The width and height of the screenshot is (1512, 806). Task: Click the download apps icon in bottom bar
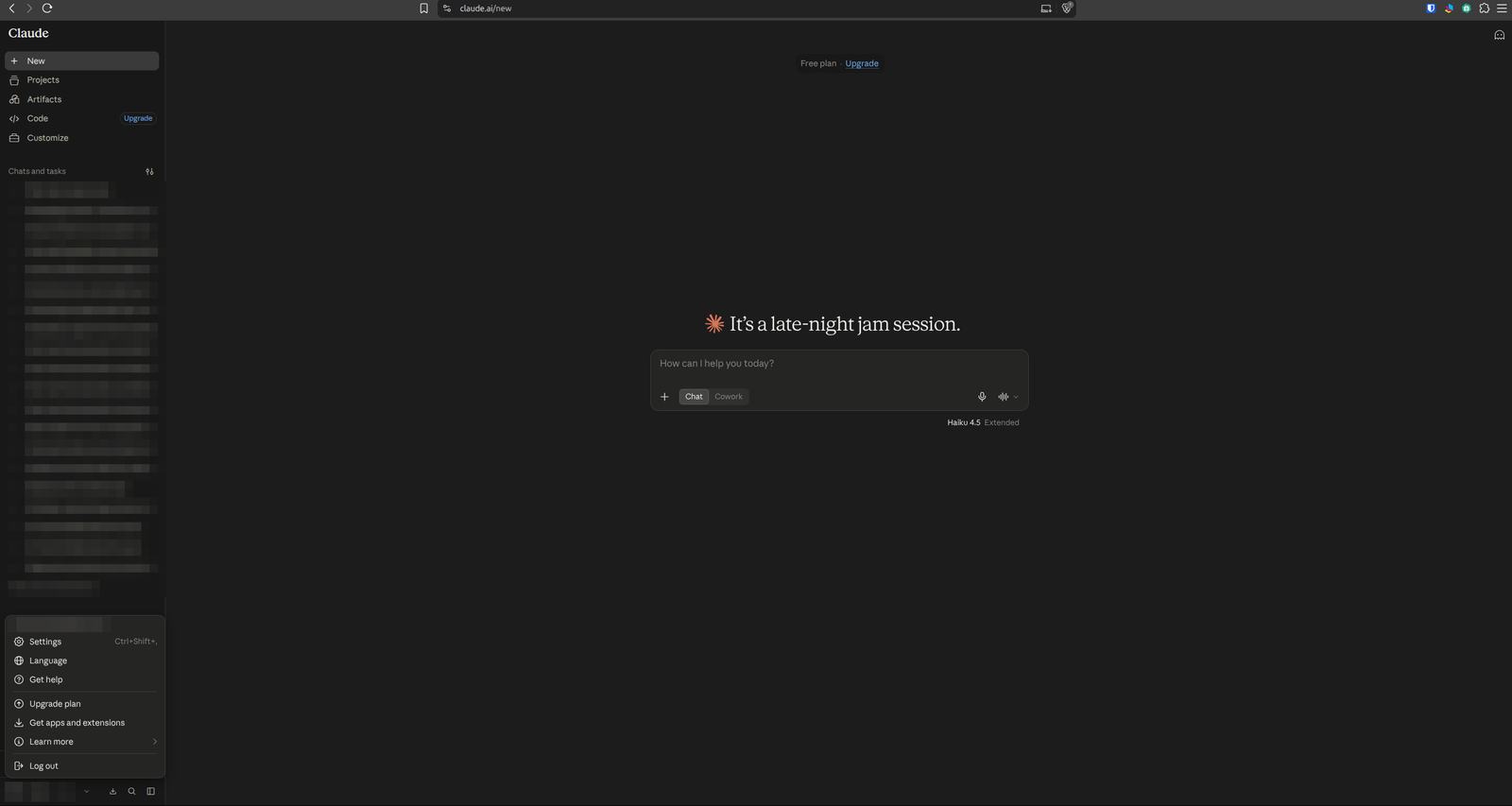point(112,792)
